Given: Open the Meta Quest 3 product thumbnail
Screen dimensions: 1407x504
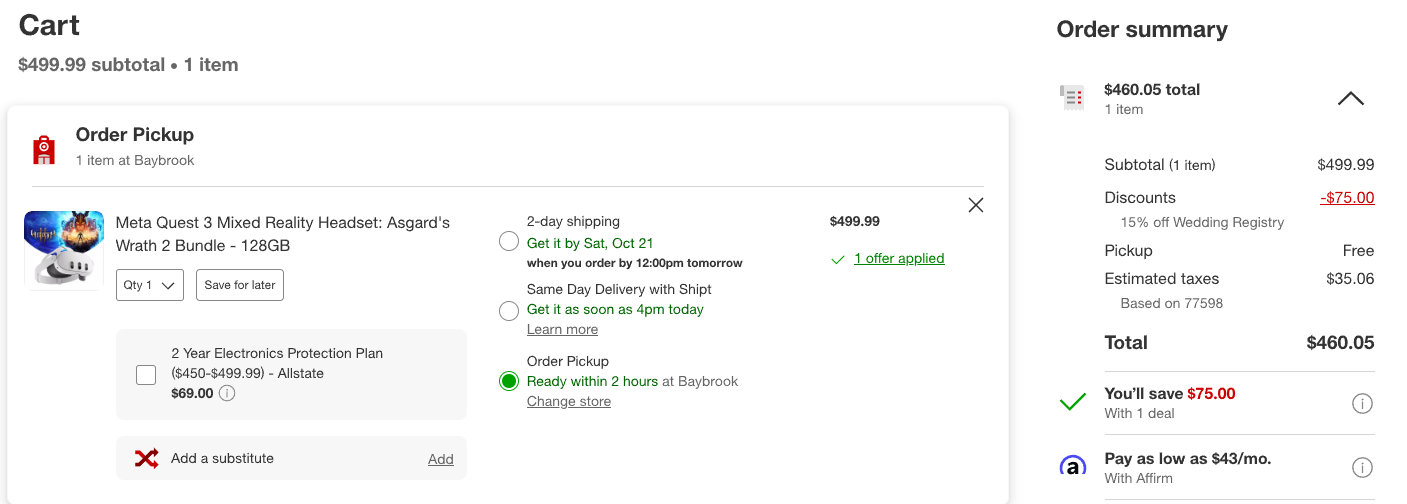Looking at the screenshot, I should [64, 249].
